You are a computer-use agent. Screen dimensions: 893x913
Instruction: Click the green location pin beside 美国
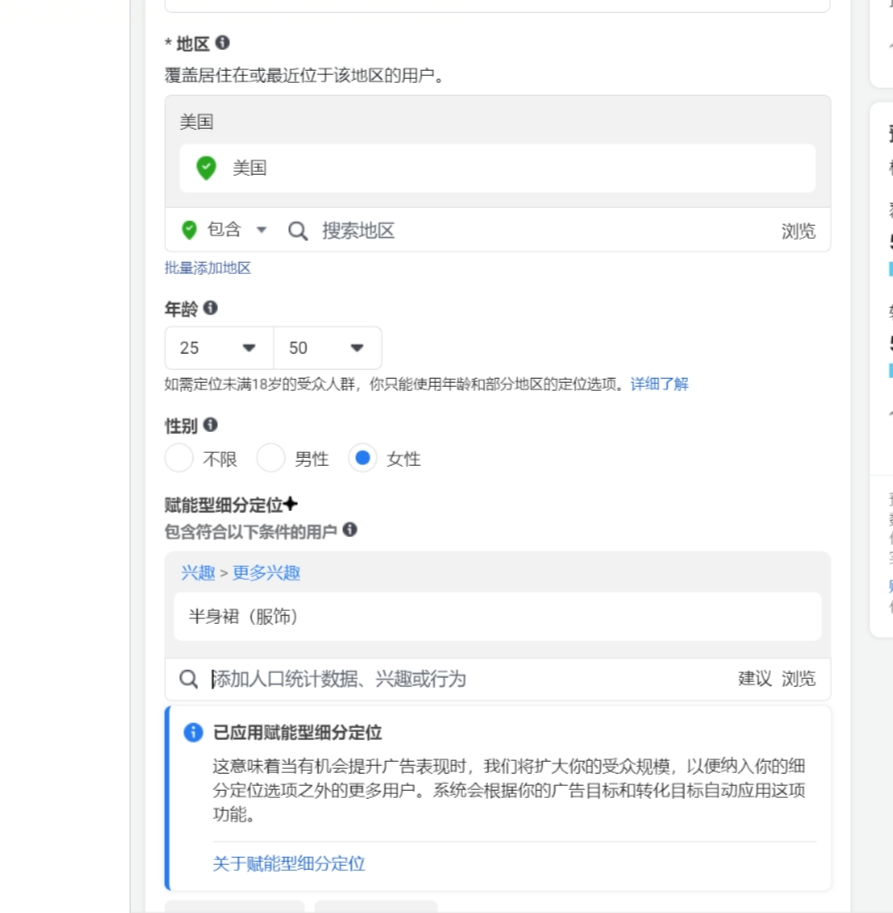206,168
